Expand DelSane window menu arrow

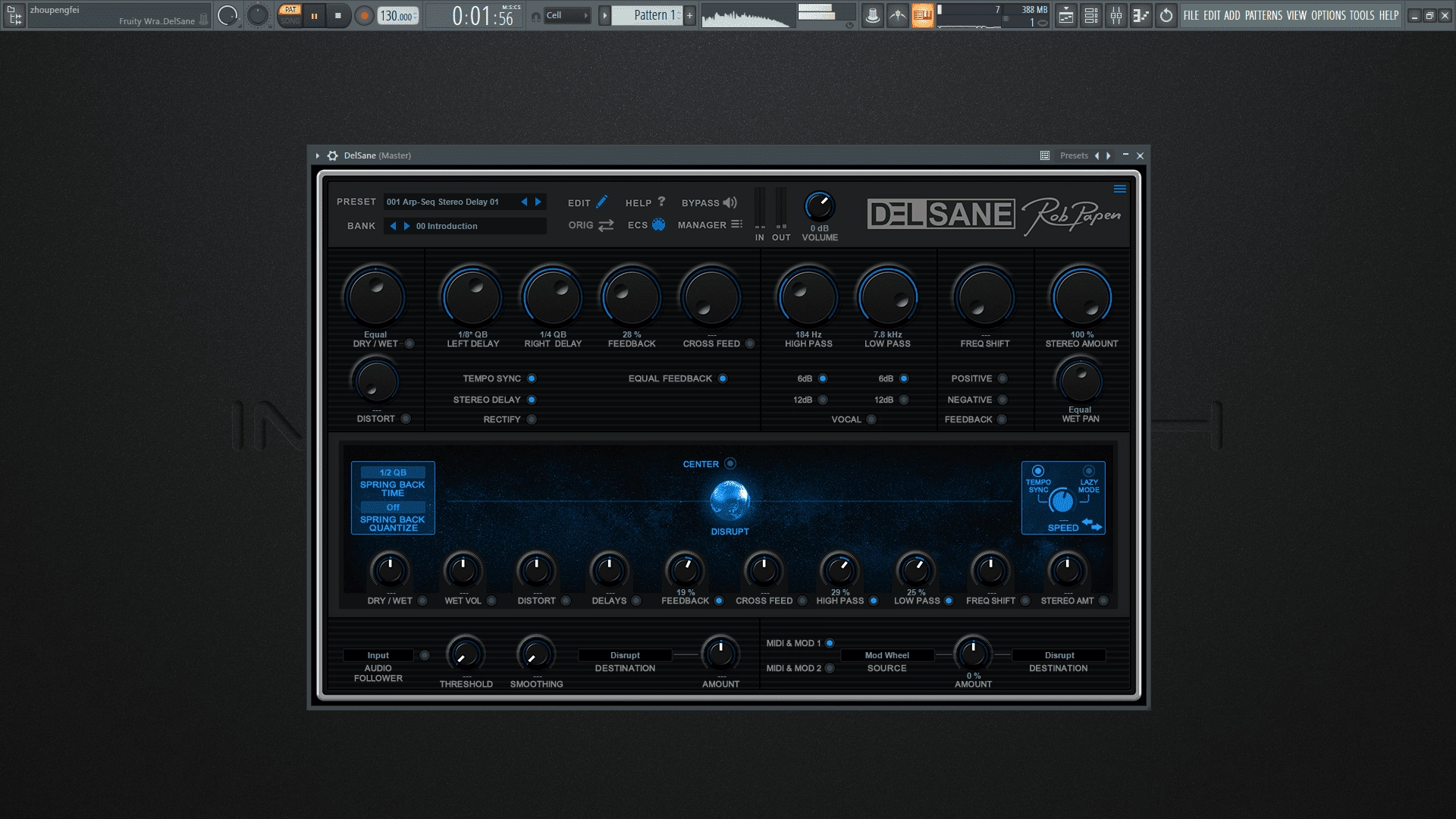[x=318, y=155]
